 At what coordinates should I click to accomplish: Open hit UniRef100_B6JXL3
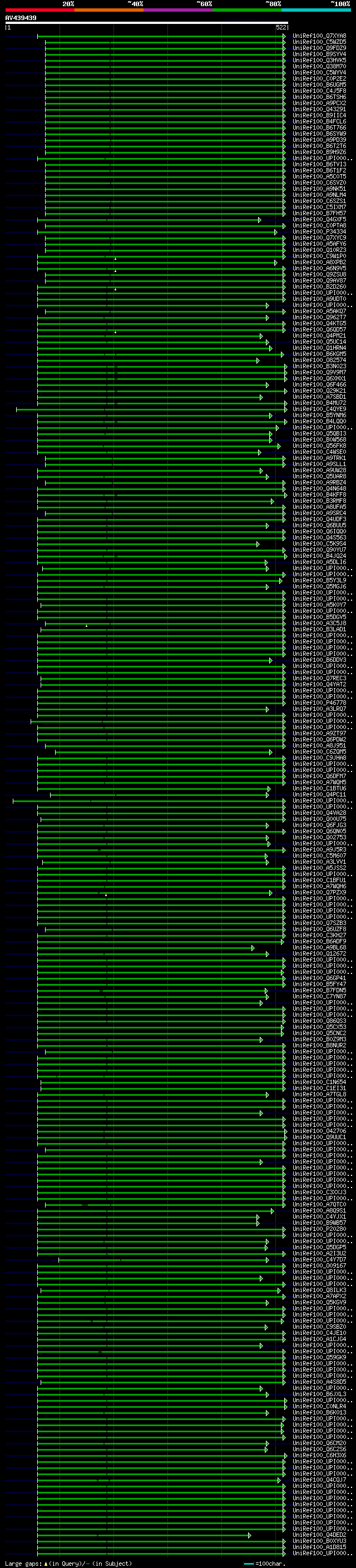319,1394
